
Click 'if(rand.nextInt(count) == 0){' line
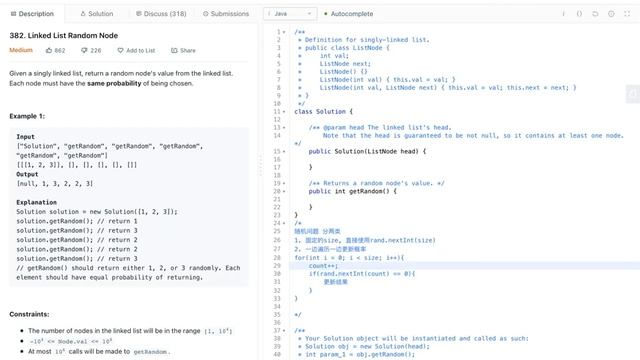(x=362, y=274)
